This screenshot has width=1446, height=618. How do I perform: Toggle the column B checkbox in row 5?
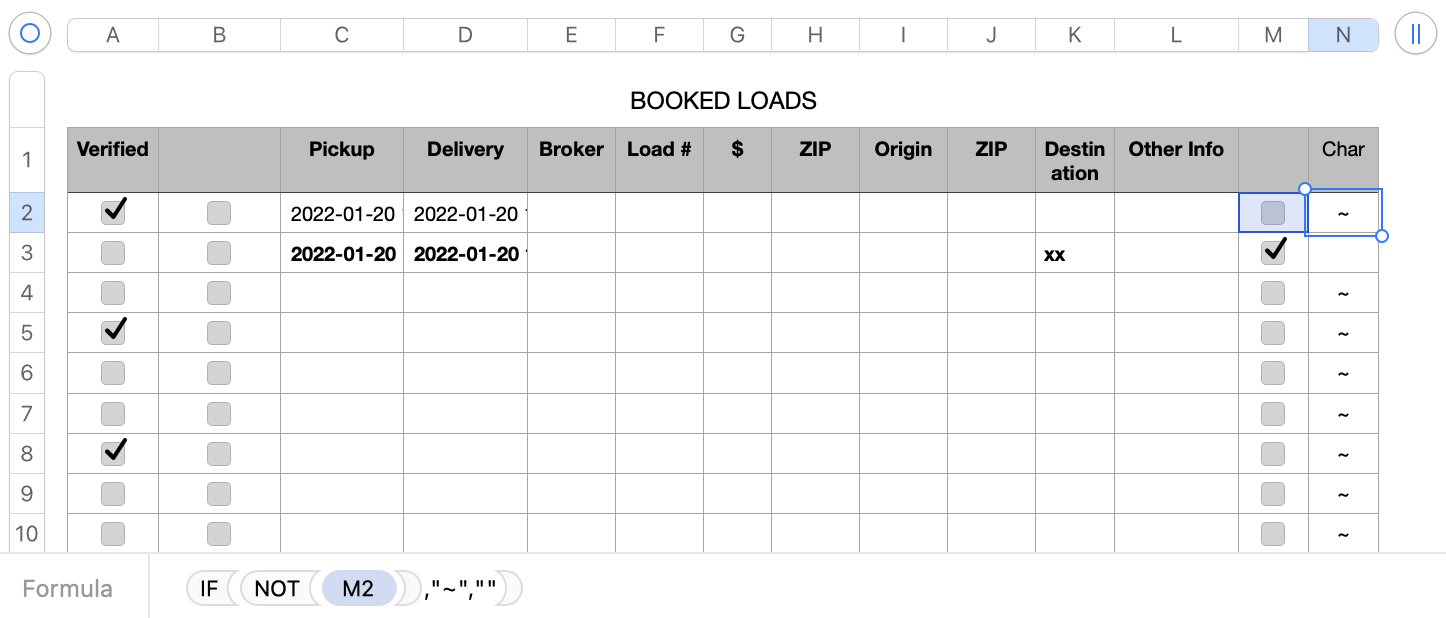point(219,333)
